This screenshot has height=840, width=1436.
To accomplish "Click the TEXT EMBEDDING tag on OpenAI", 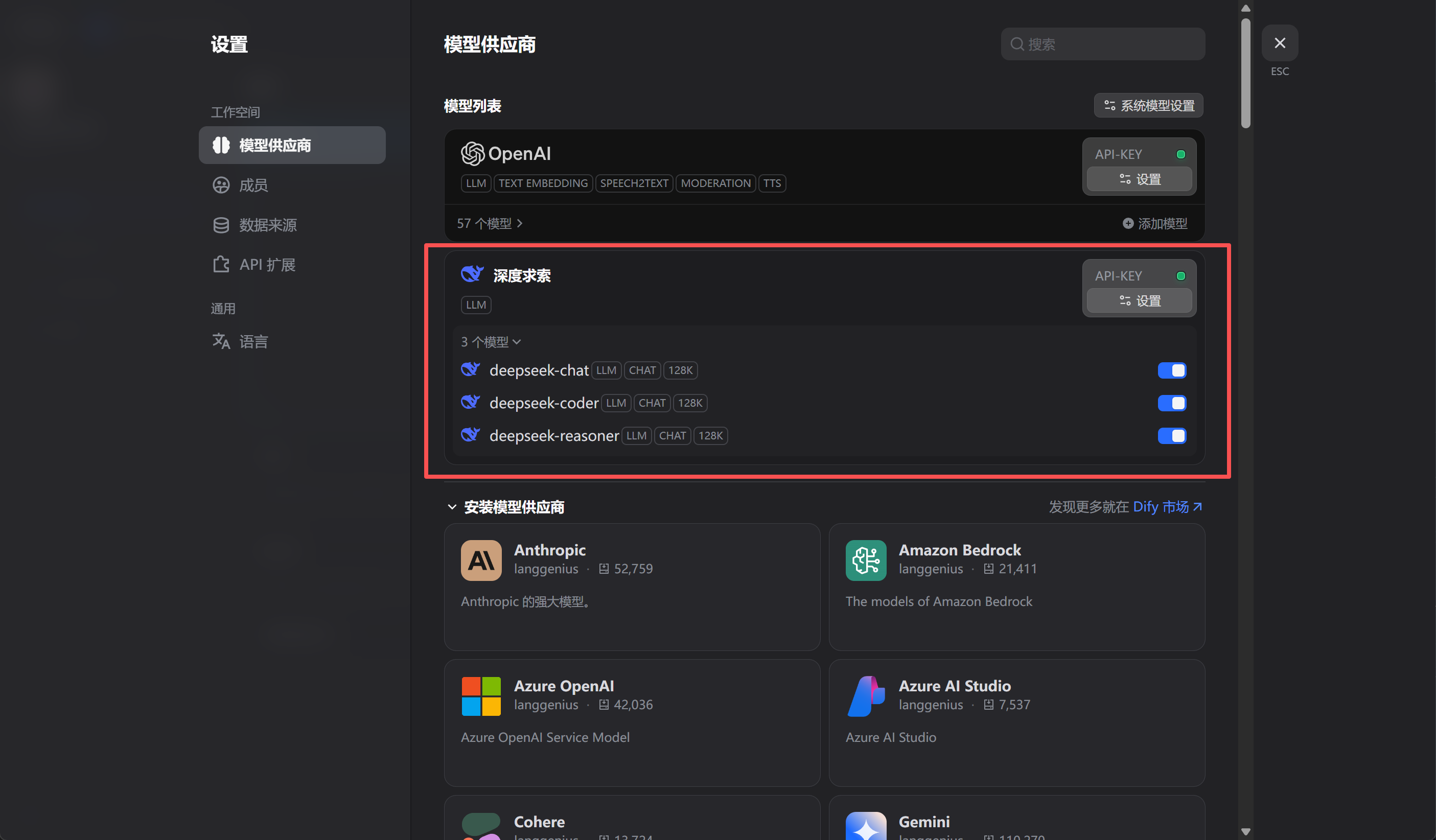I will point(543,183).
